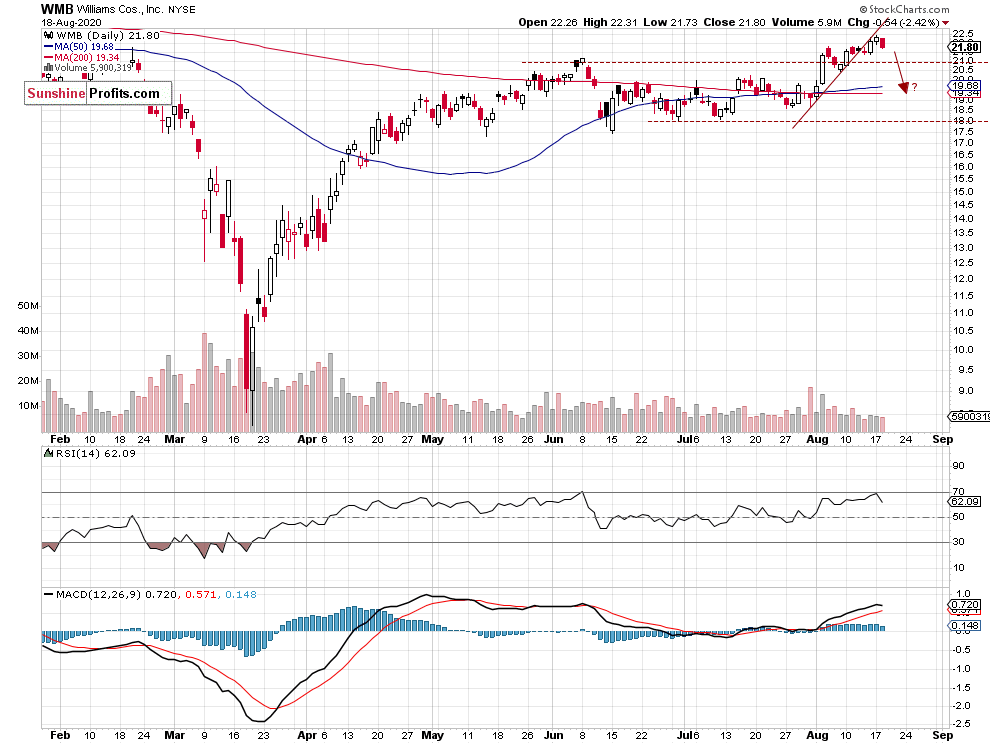
Task: Click the 50M volume axis label
Action: pos(28,306)
